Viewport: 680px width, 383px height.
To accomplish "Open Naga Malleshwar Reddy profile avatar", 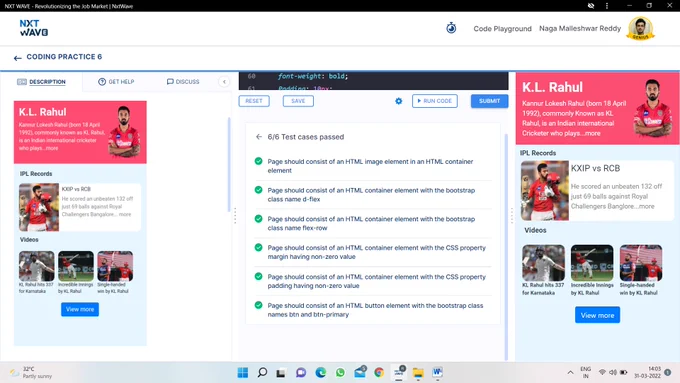I will tap(641, 28).
